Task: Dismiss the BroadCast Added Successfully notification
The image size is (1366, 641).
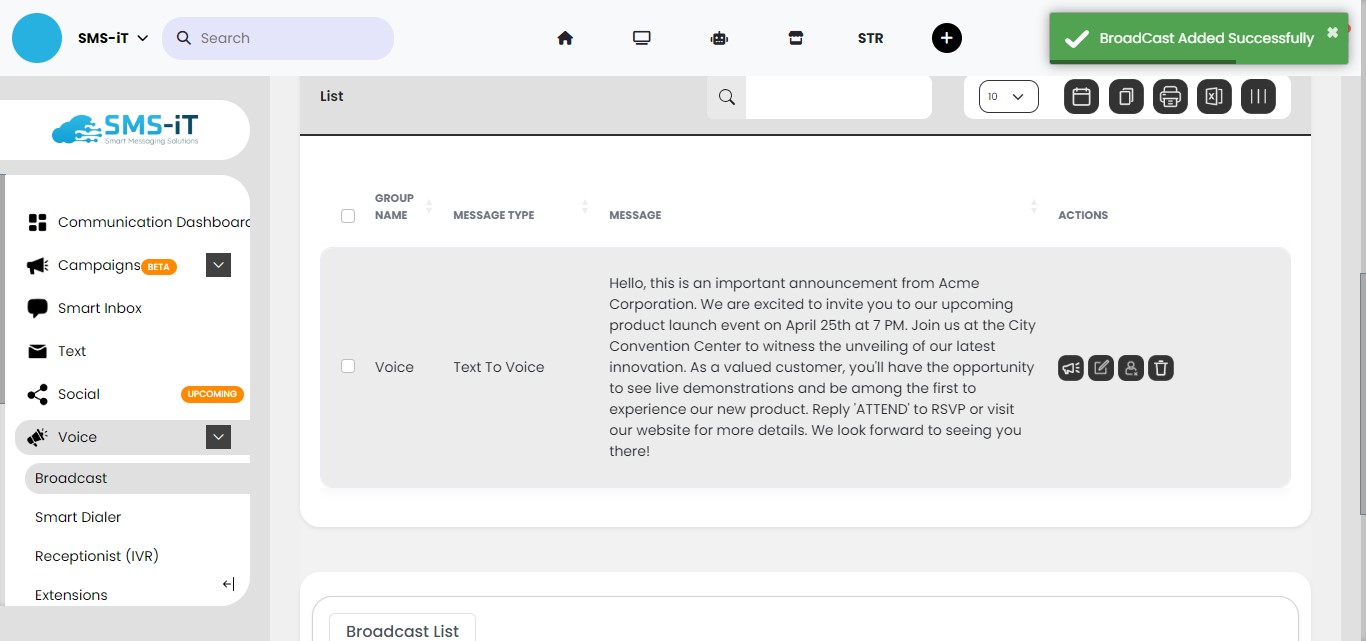Action: coord(1332,33)
